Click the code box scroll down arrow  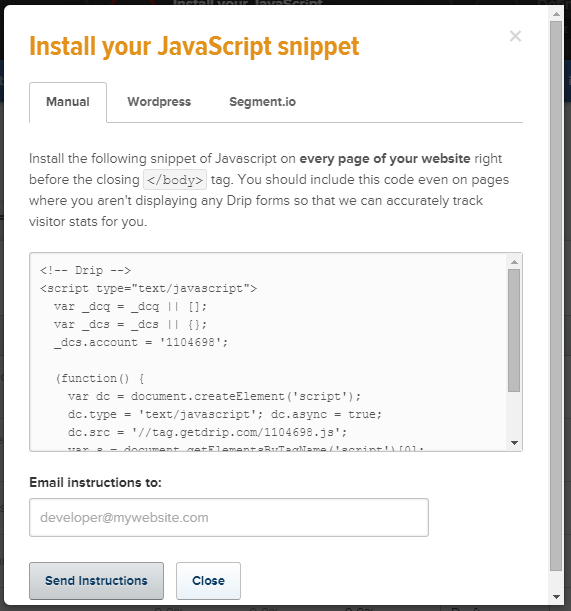[x=514, y=443]
